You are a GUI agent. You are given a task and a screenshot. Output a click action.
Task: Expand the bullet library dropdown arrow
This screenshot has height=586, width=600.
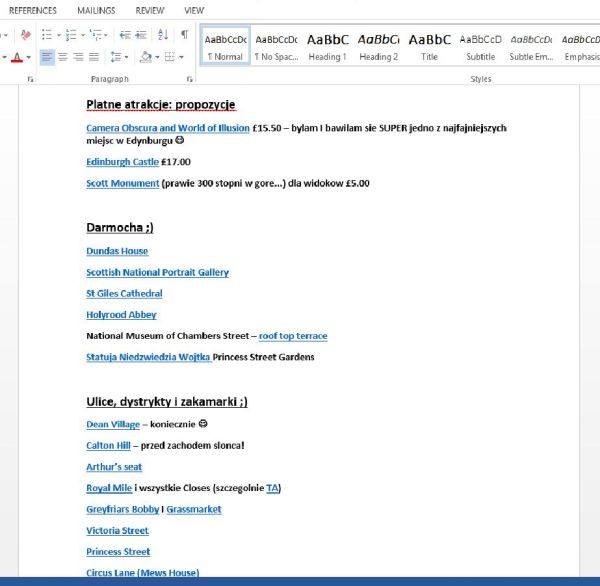tap(59, 35)
